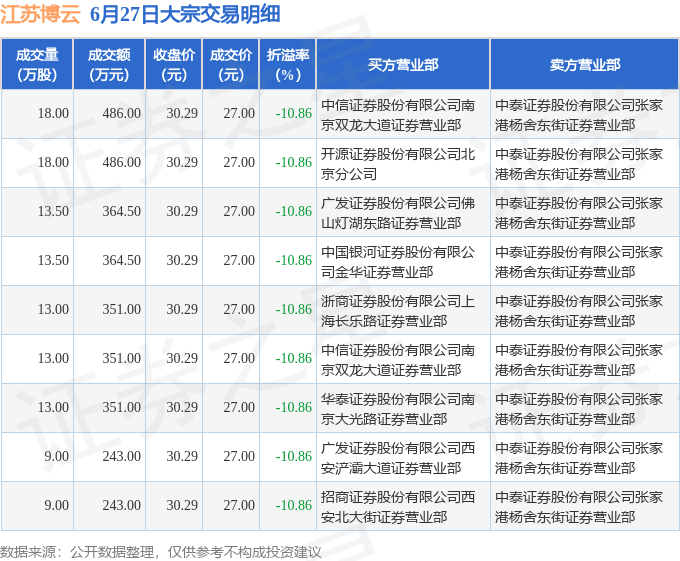Select the 卖方营业部 column header

click(x=585, y=65)
